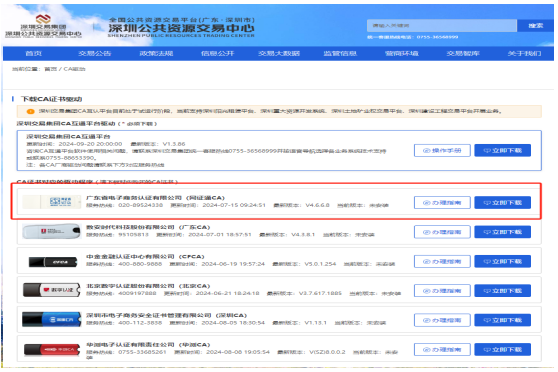Click 首页 link in the breadcrumb
558x372 pixels.
(x=50, y=69)
